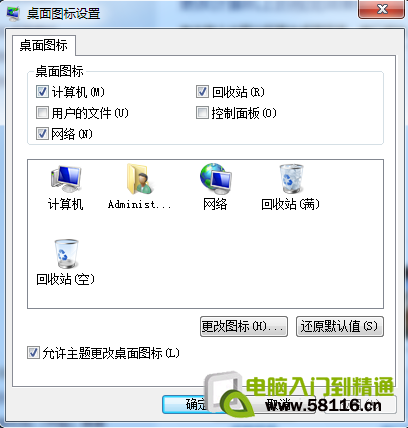Open the 更改图标(H)... button
The width and height of the screenshot is (408, 428).
244,326
